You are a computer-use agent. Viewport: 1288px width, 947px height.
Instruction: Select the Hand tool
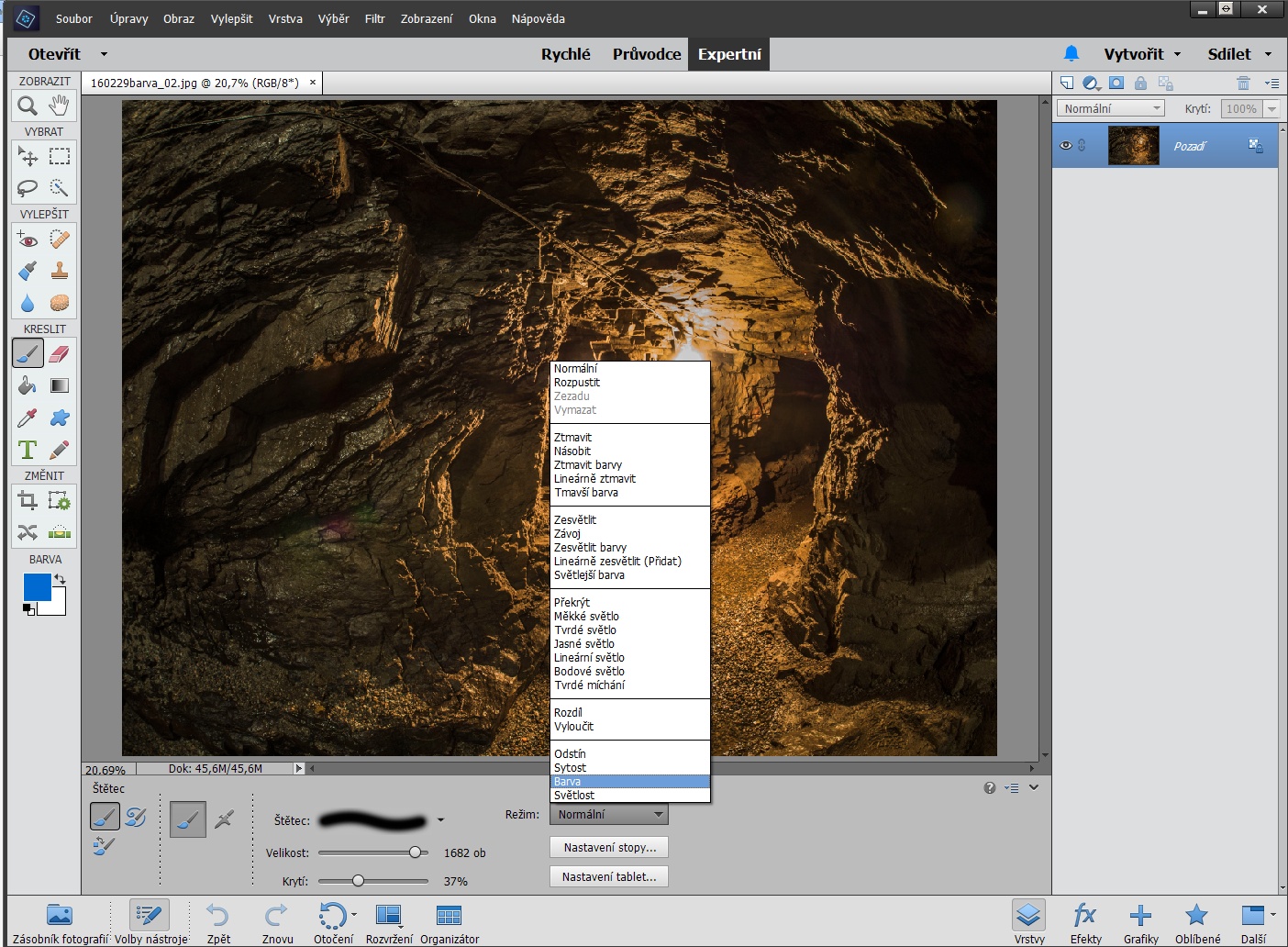coord(60,106)
